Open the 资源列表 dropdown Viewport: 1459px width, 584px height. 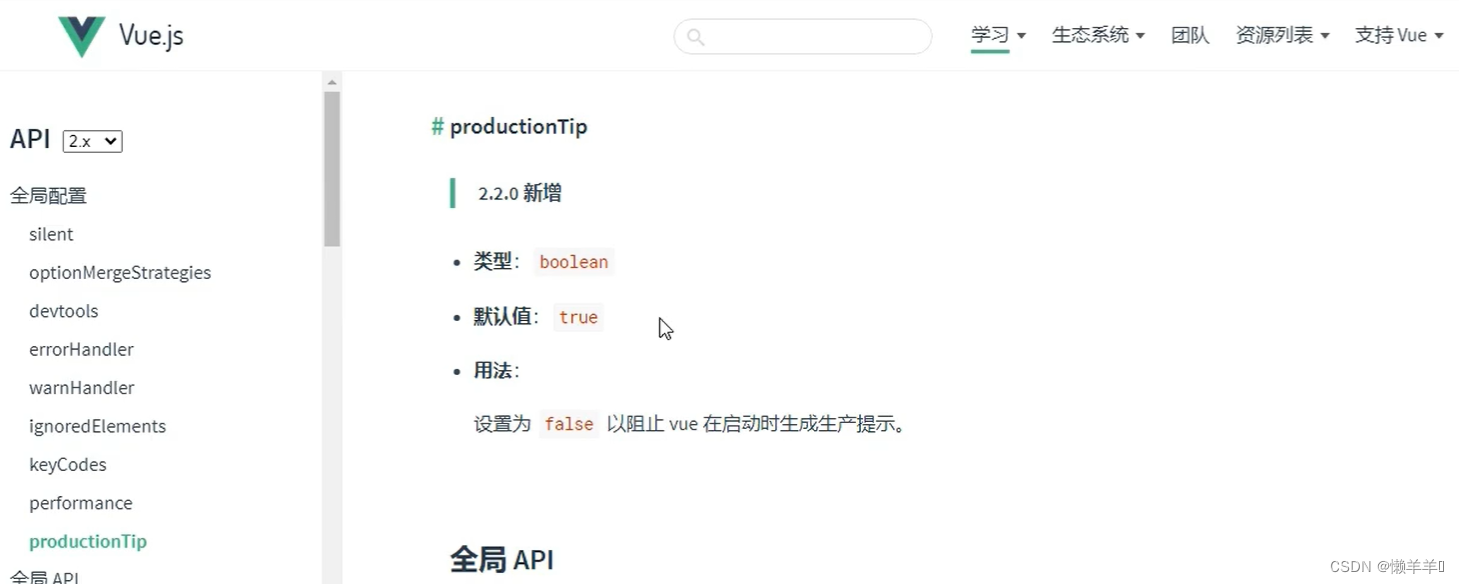1282,35
